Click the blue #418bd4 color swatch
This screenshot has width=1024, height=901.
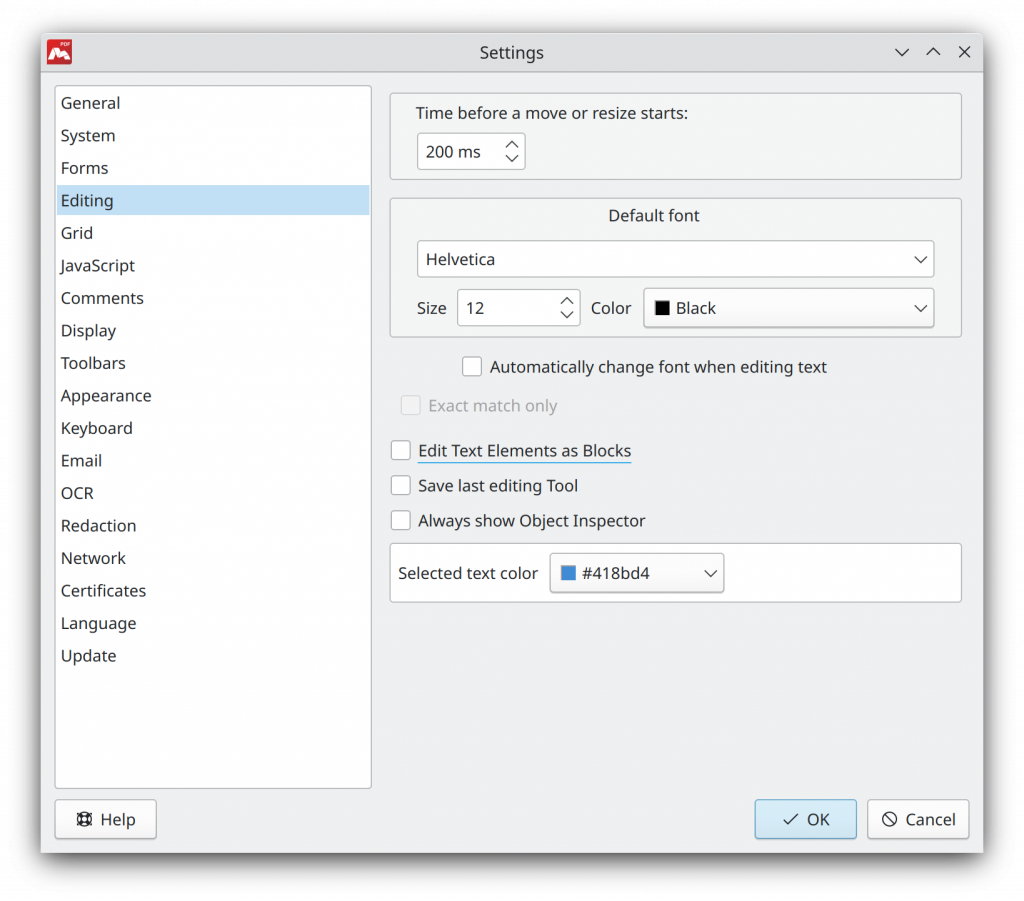pos(566,572)
